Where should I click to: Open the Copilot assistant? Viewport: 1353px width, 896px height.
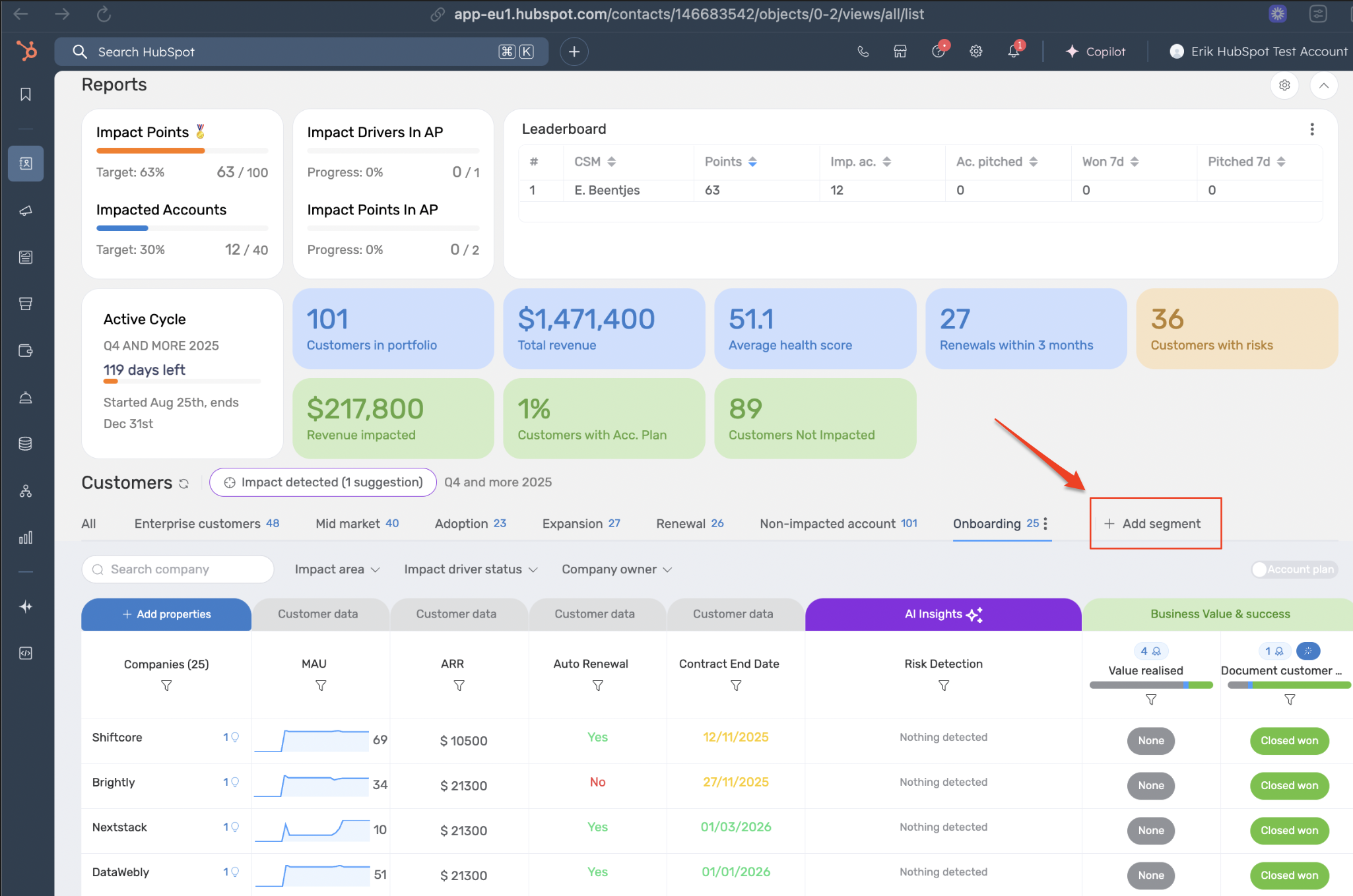tap(1096, 51)
